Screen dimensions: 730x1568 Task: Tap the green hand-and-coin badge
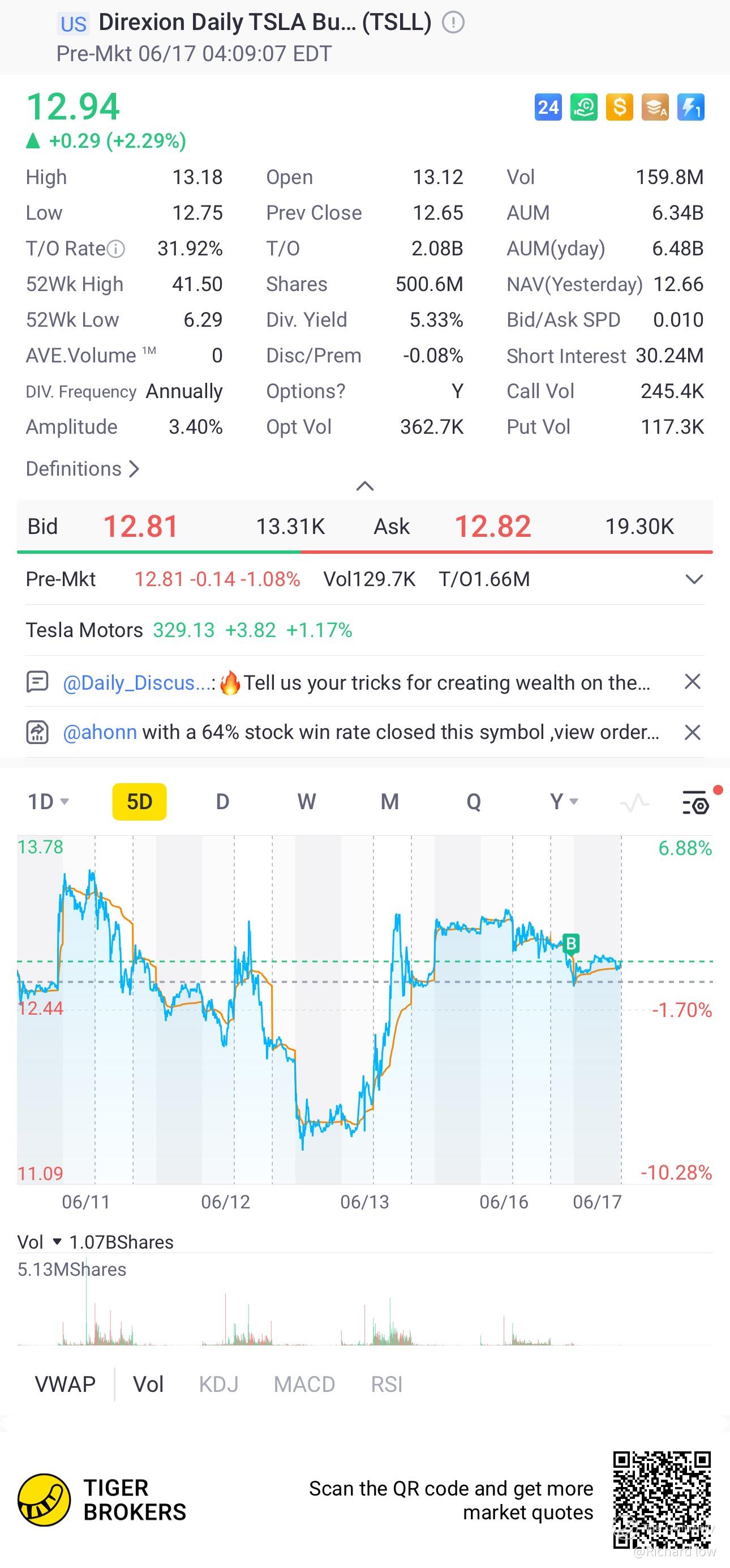point(583,108)
